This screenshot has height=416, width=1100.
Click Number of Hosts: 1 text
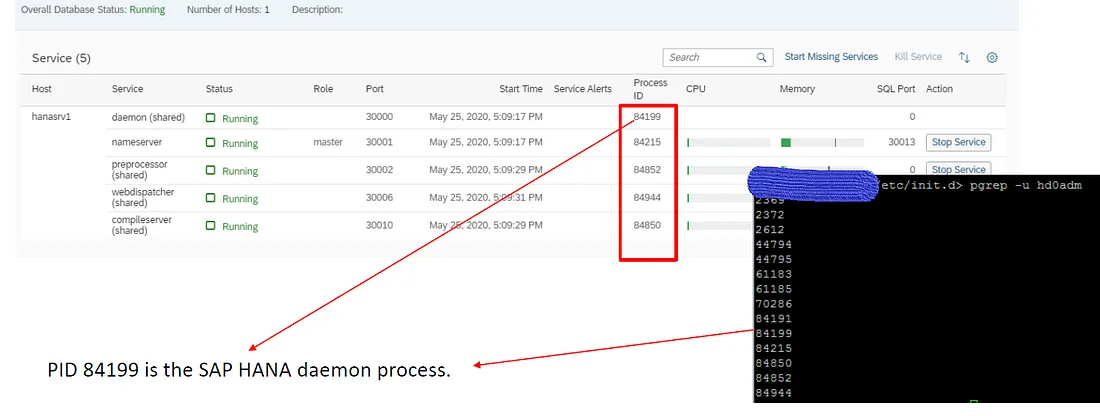(228, 11)
